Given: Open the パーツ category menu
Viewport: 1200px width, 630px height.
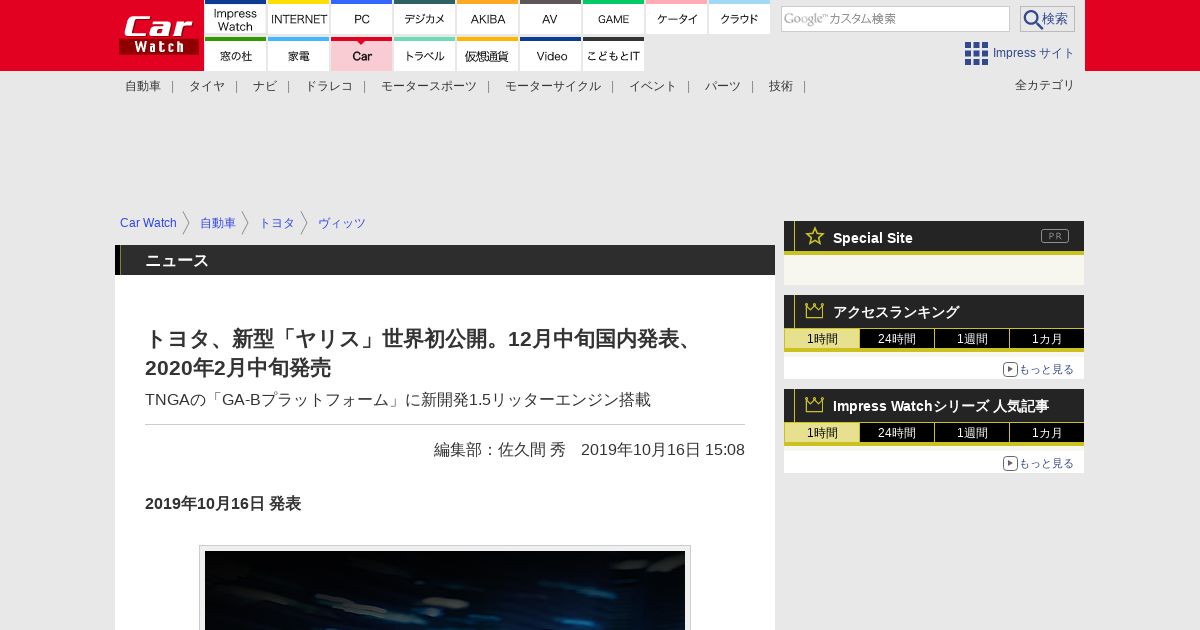Looking at the screenshot, I should (723, 86).
